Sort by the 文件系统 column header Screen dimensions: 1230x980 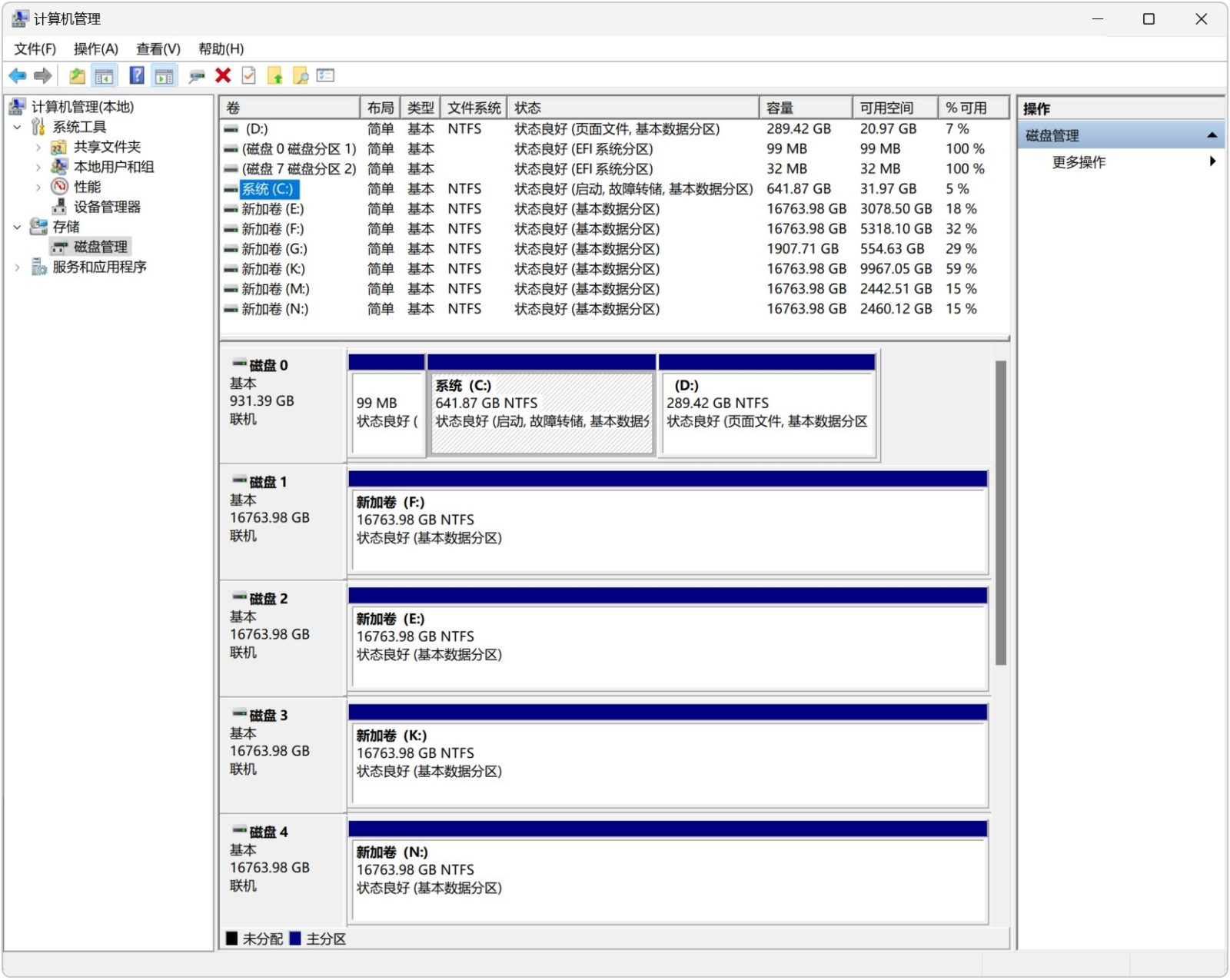(x=474, y=108)
